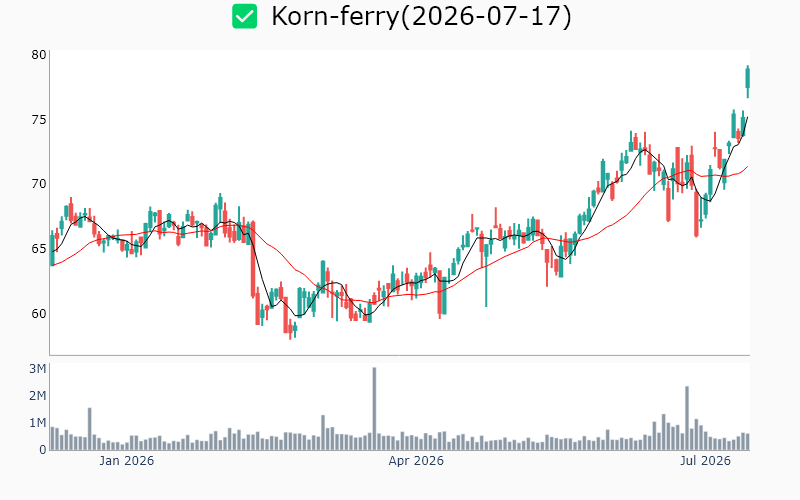Screen dimensions: 800x500
Task: Click the 65 price axis label
Action: (39, 248)
